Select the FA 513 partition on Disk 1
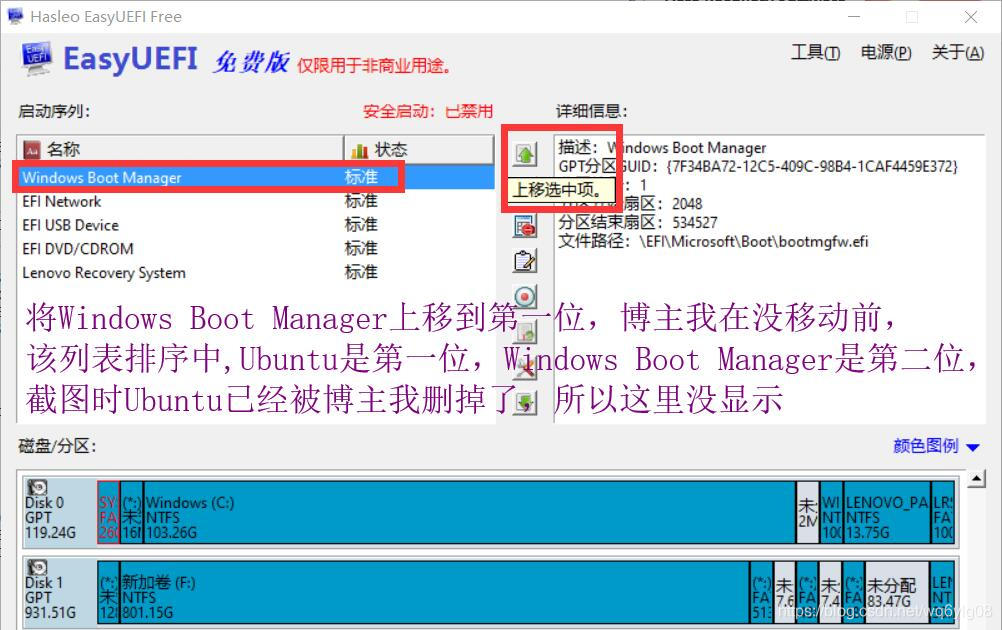Image resolution: width=1002 pixels, height=630 pixels. 761,592
